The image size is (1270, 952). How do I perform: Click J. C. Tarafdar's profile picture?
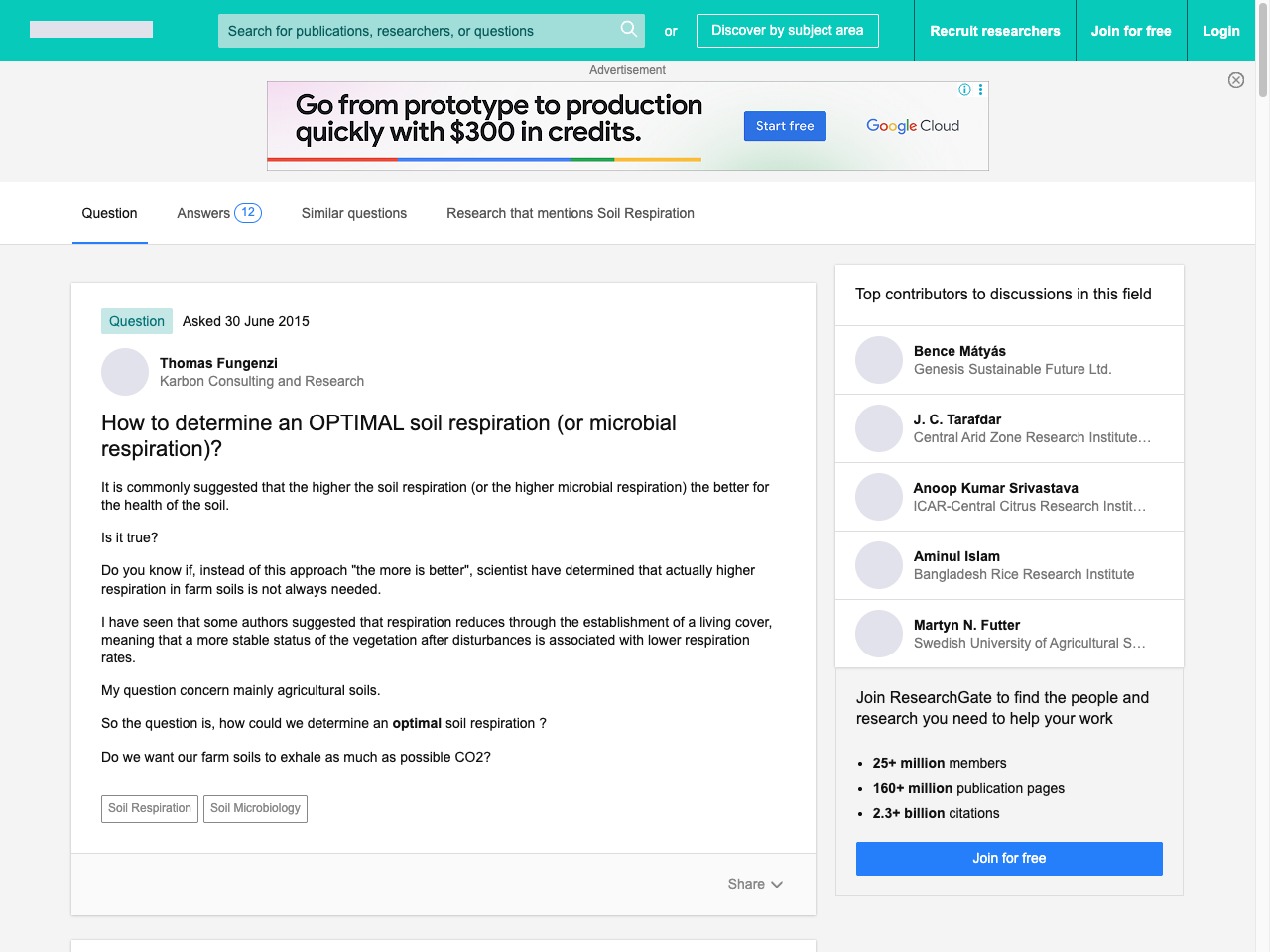tap(878, 427)
